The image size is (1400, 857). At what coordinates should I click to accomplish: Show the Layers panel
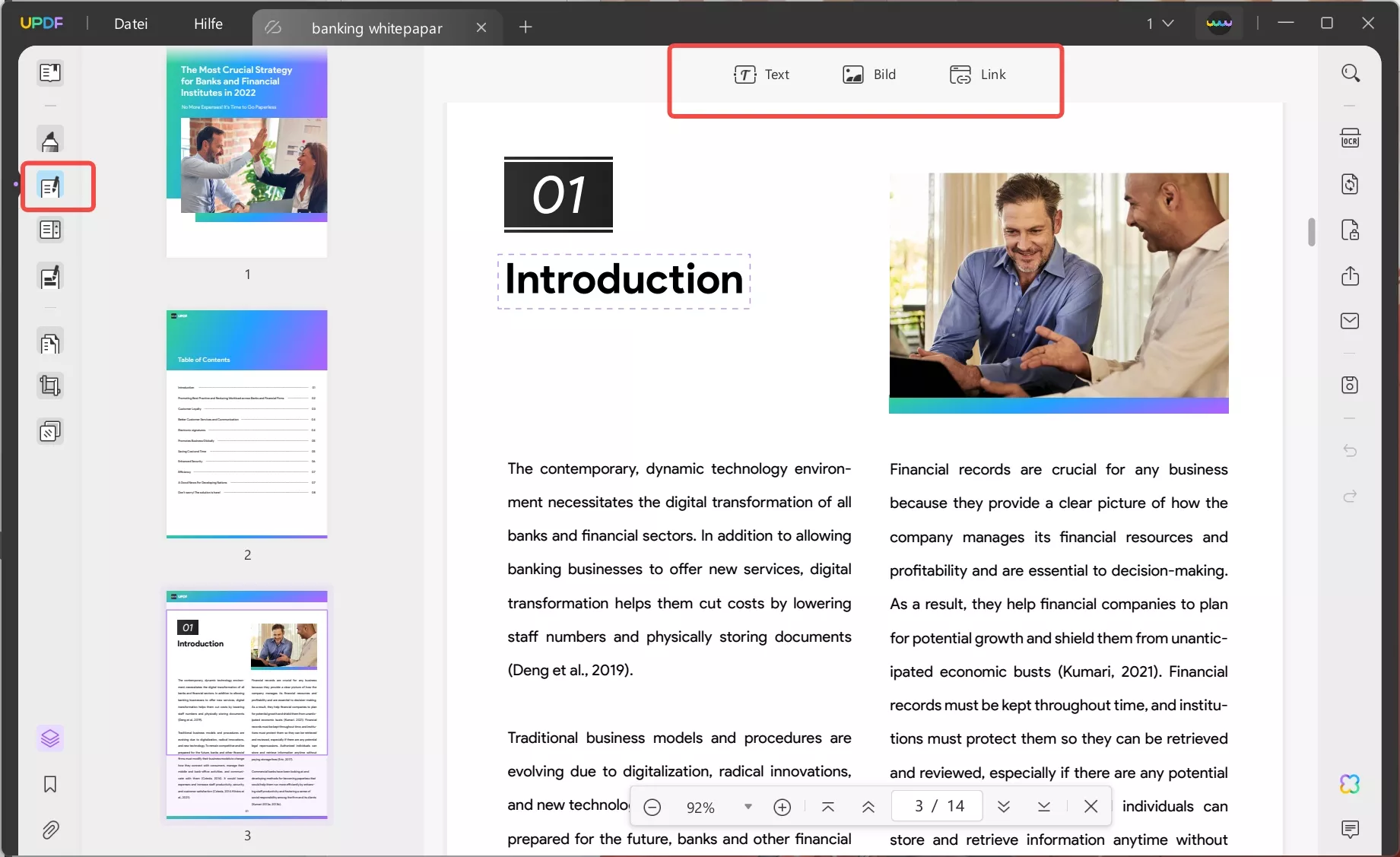[x=50, y=738]
